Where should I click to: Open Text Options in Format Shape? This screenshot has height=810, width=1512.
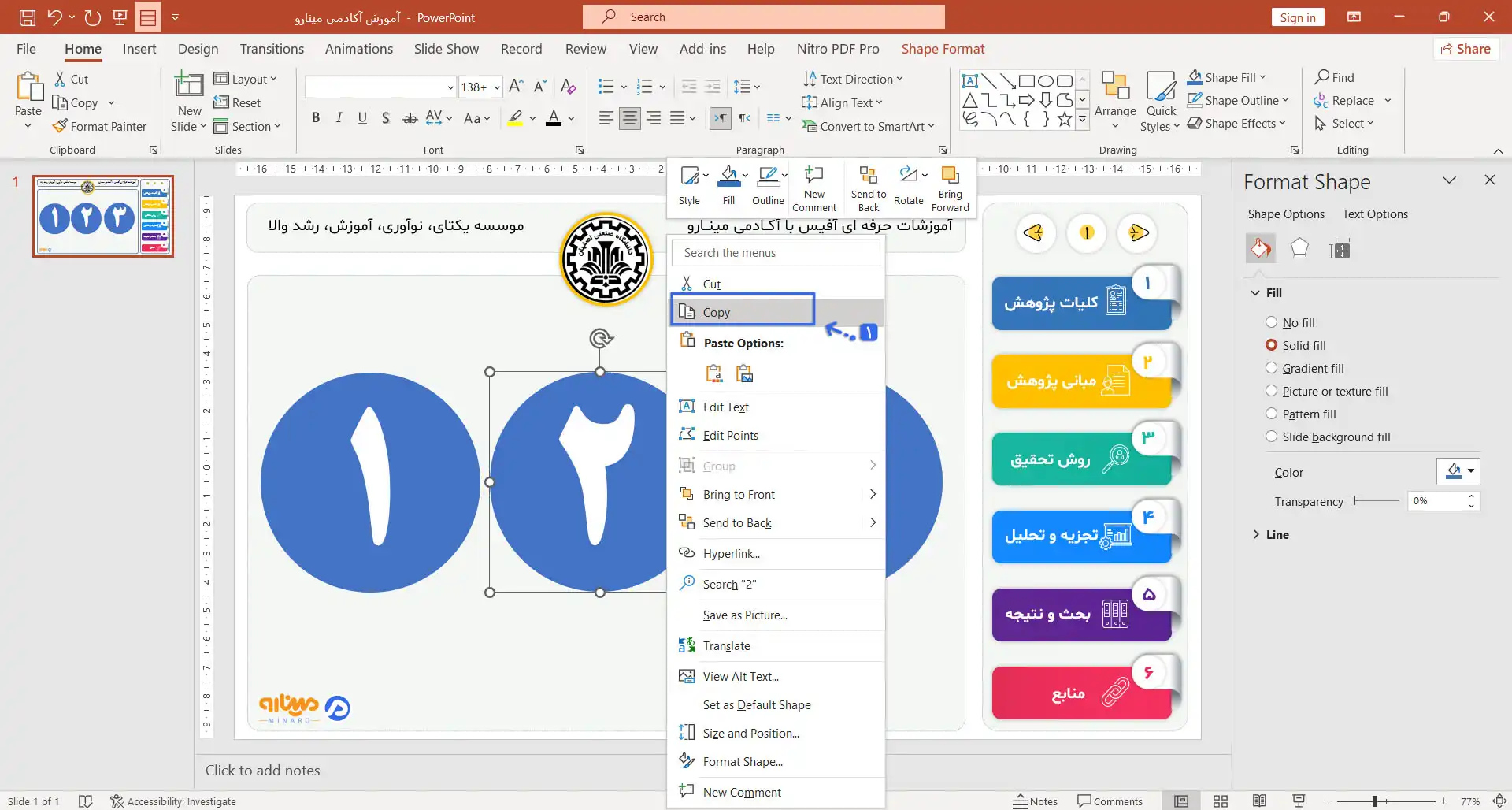click(x=1375, y=214)
